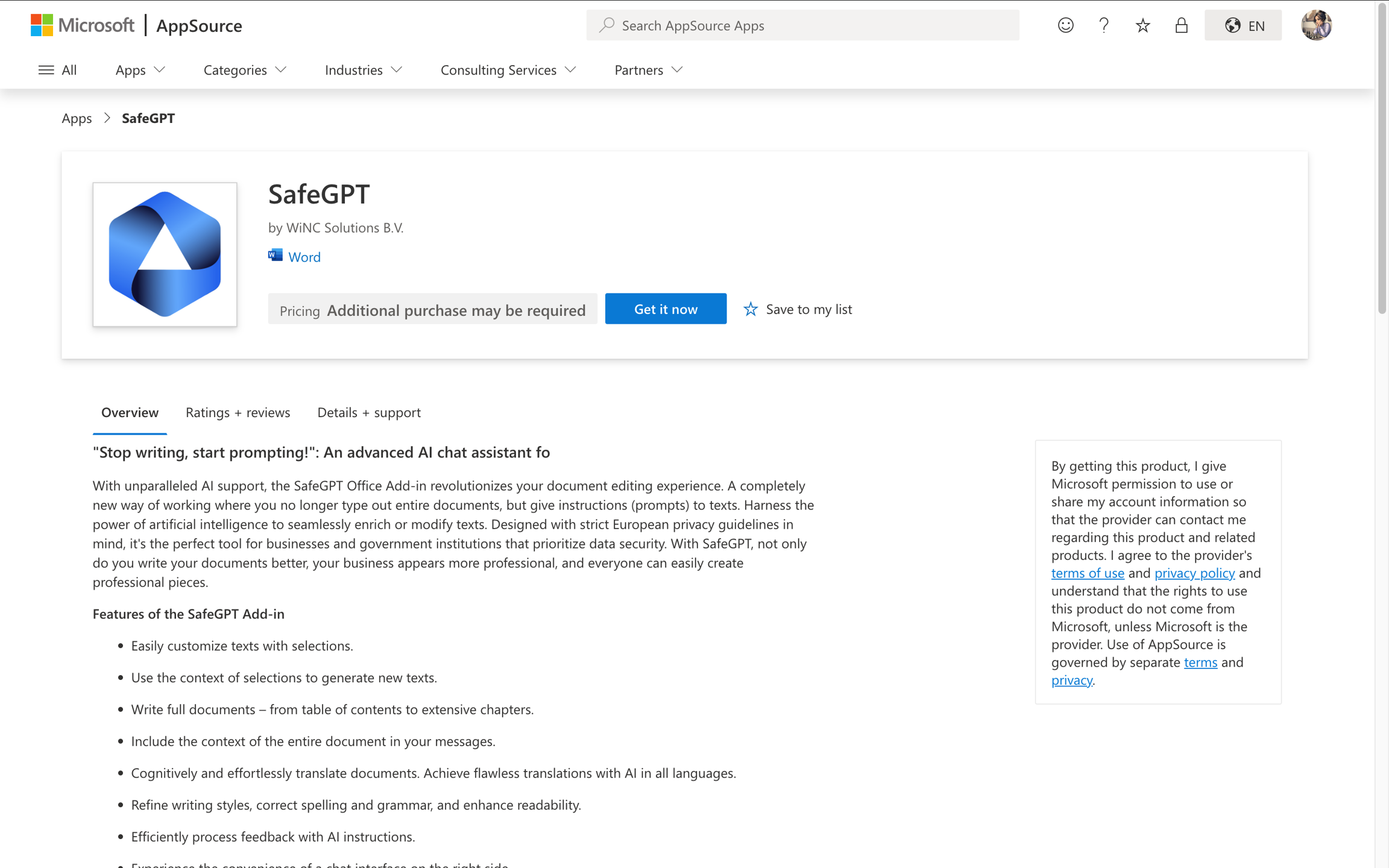1389x868 pixels.
Task: Open the Consulting Services dropdown
Action: pos(508,70)
